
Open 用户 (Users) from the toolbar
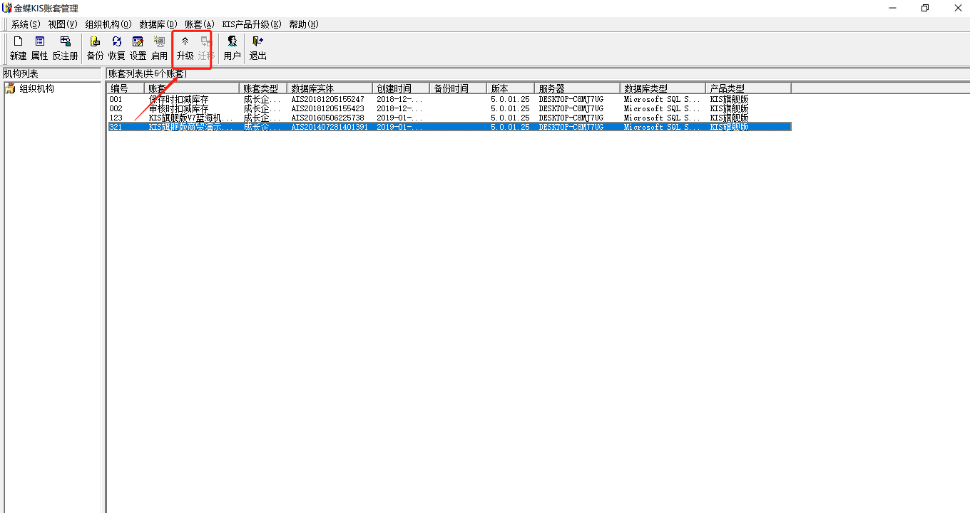[232, 48]
